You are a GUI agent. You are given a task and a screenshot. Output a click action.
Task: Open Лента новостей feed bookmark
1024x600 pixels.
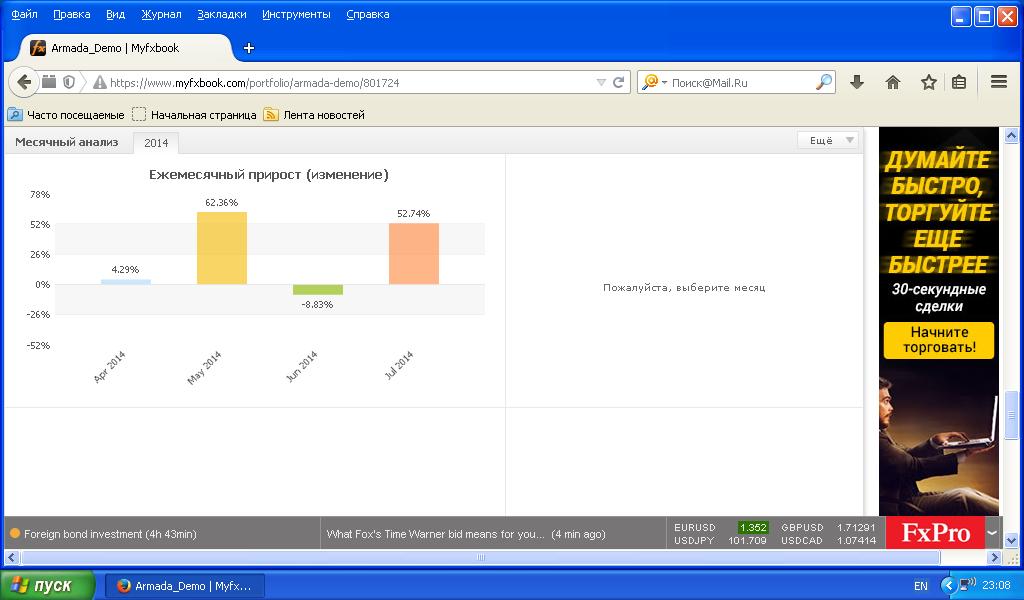(x=314, y=115)
